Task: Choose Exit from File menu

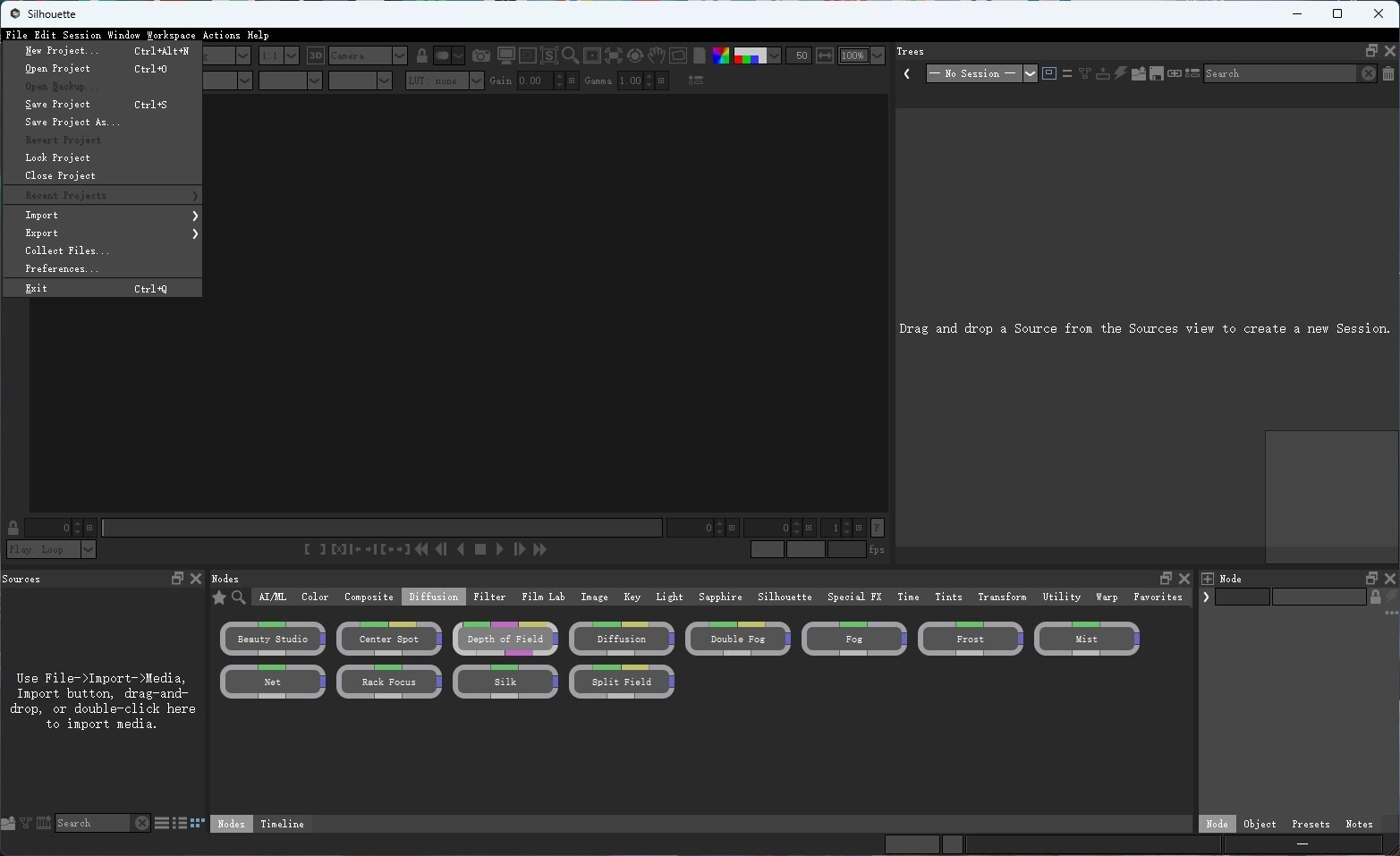Action: click(x=102, y=289)
